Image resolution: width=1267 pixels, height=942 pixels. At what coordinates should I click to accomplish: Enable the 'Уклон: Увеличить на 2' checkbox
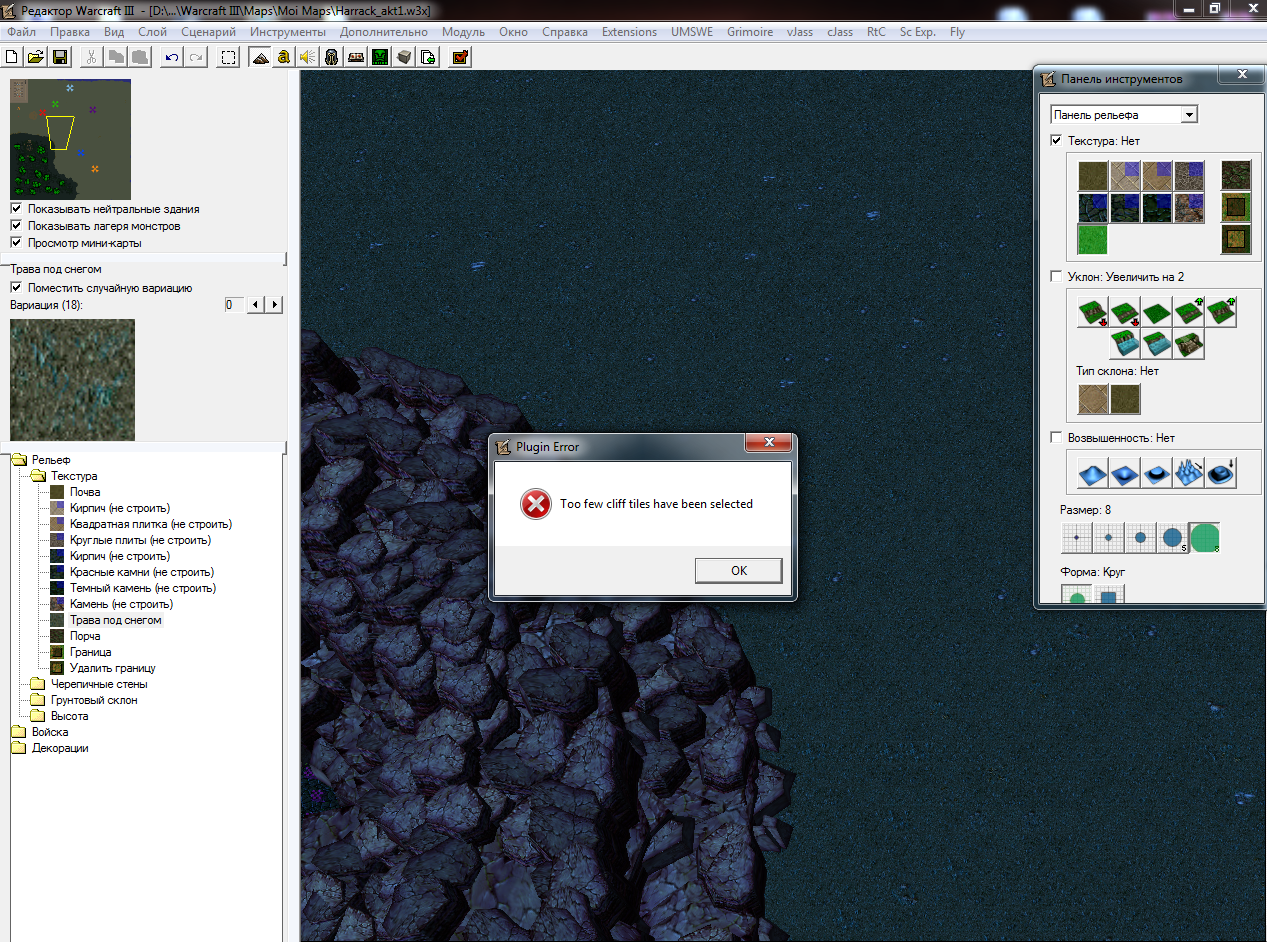point(1056,277)
